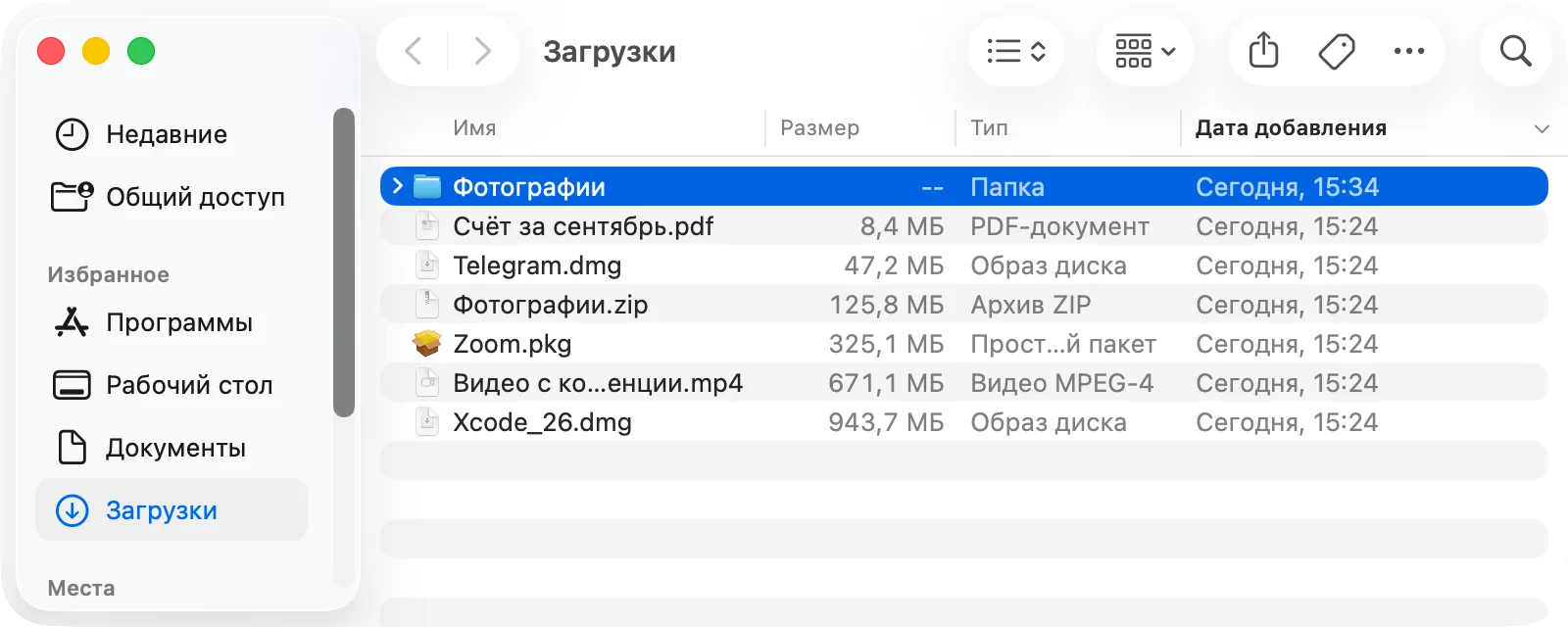Viewport: 1568px width, 627px height.
Task: Sort by Дата добавления column header
Action: tap(1291, 127)
